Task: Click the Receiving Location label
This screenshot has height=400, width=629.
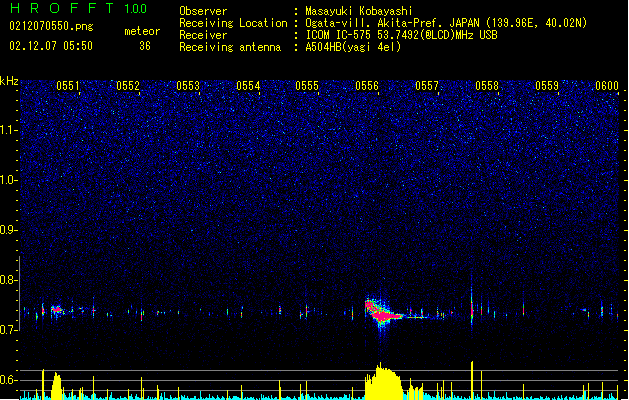Action: (233, 23)
